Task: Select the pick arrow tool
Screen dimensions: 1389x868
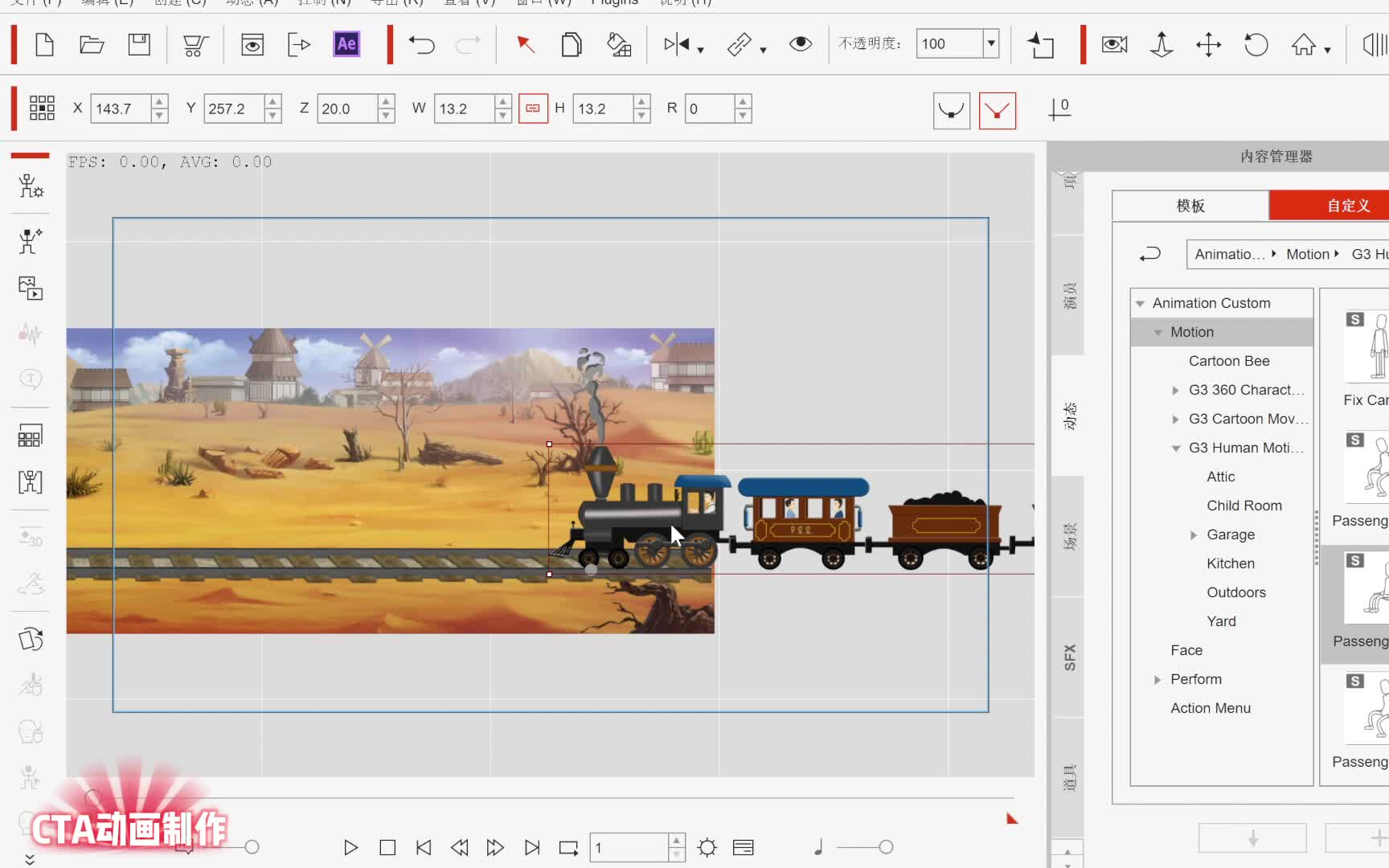Action: pyautogui.click(x=526, y=45)
